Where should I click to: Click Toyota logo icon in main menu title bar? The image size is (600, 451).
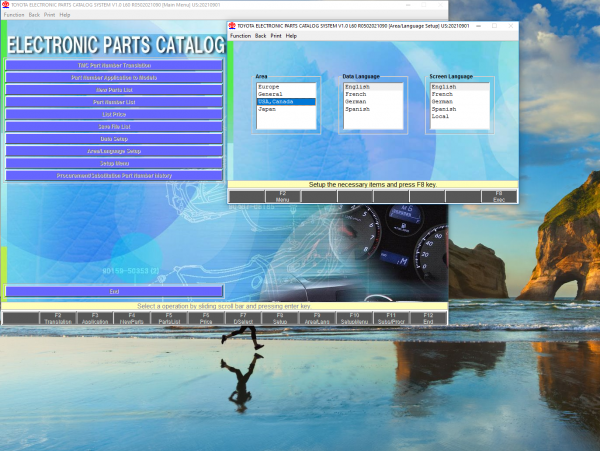(x=5, y=5)
